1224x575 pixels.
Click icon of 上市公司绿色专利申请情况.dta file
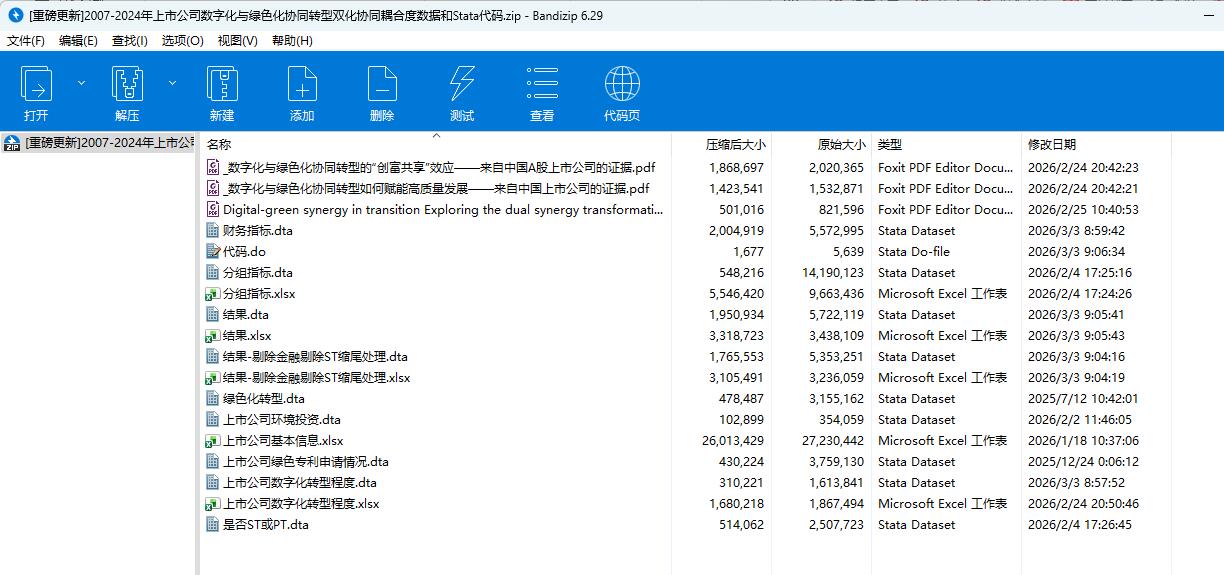point(212,461)
